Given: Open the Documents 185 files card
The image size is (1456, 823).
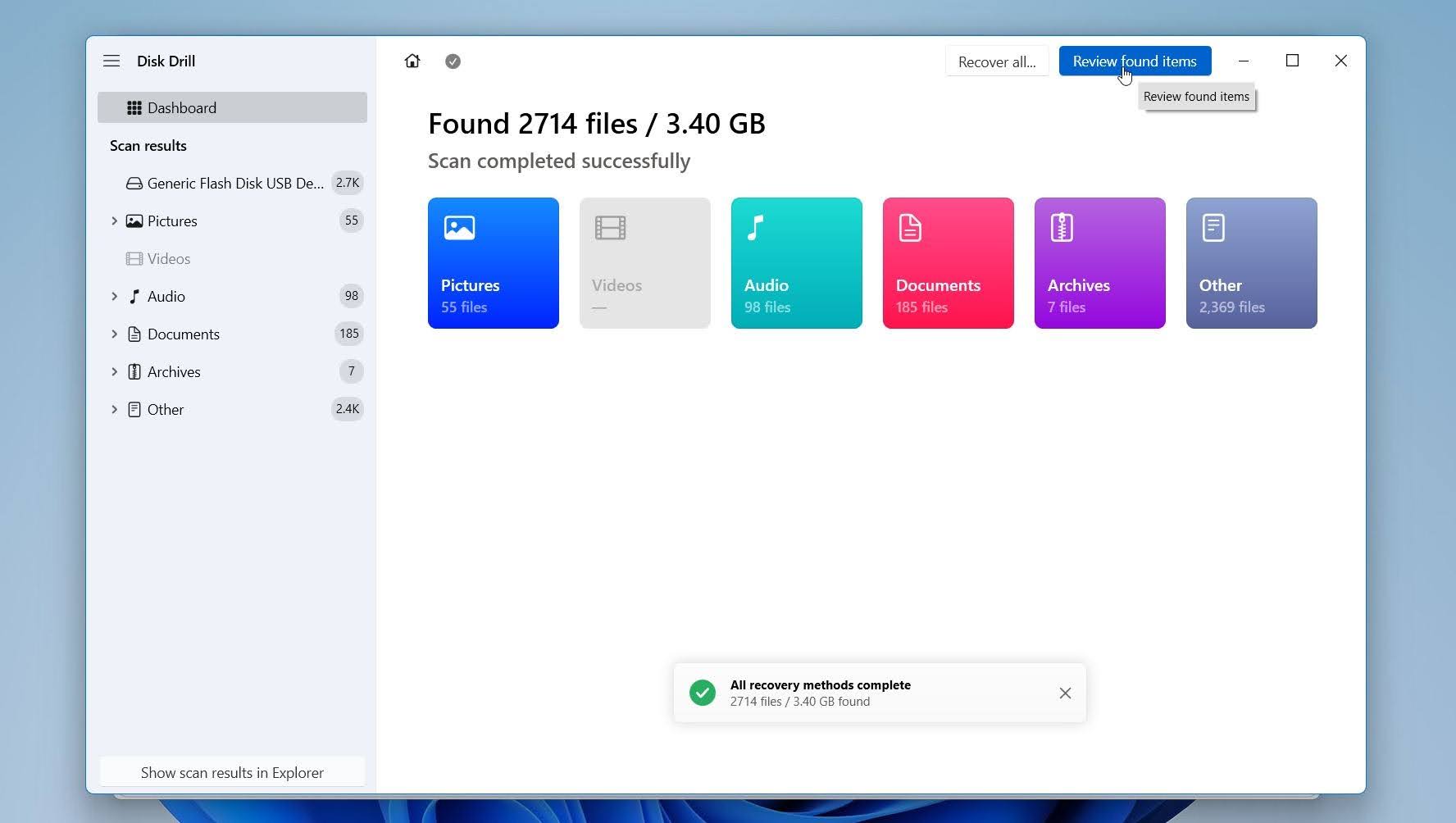Looking at the screenshot, I should click(x=949, y=263).
